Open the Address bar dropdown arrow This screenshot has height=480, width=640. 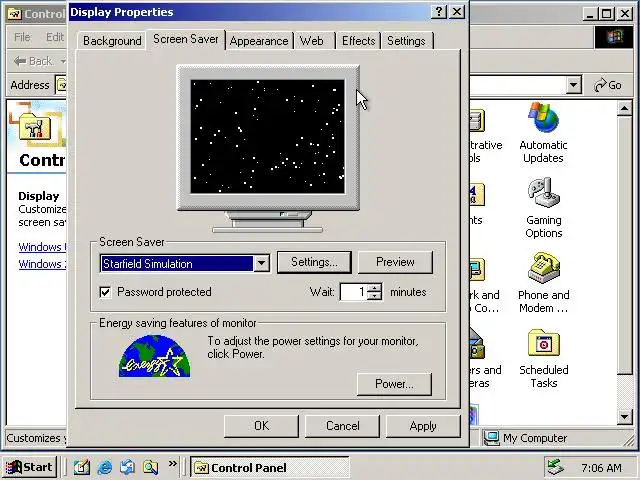pyautogui.click(x=573, y=85)
